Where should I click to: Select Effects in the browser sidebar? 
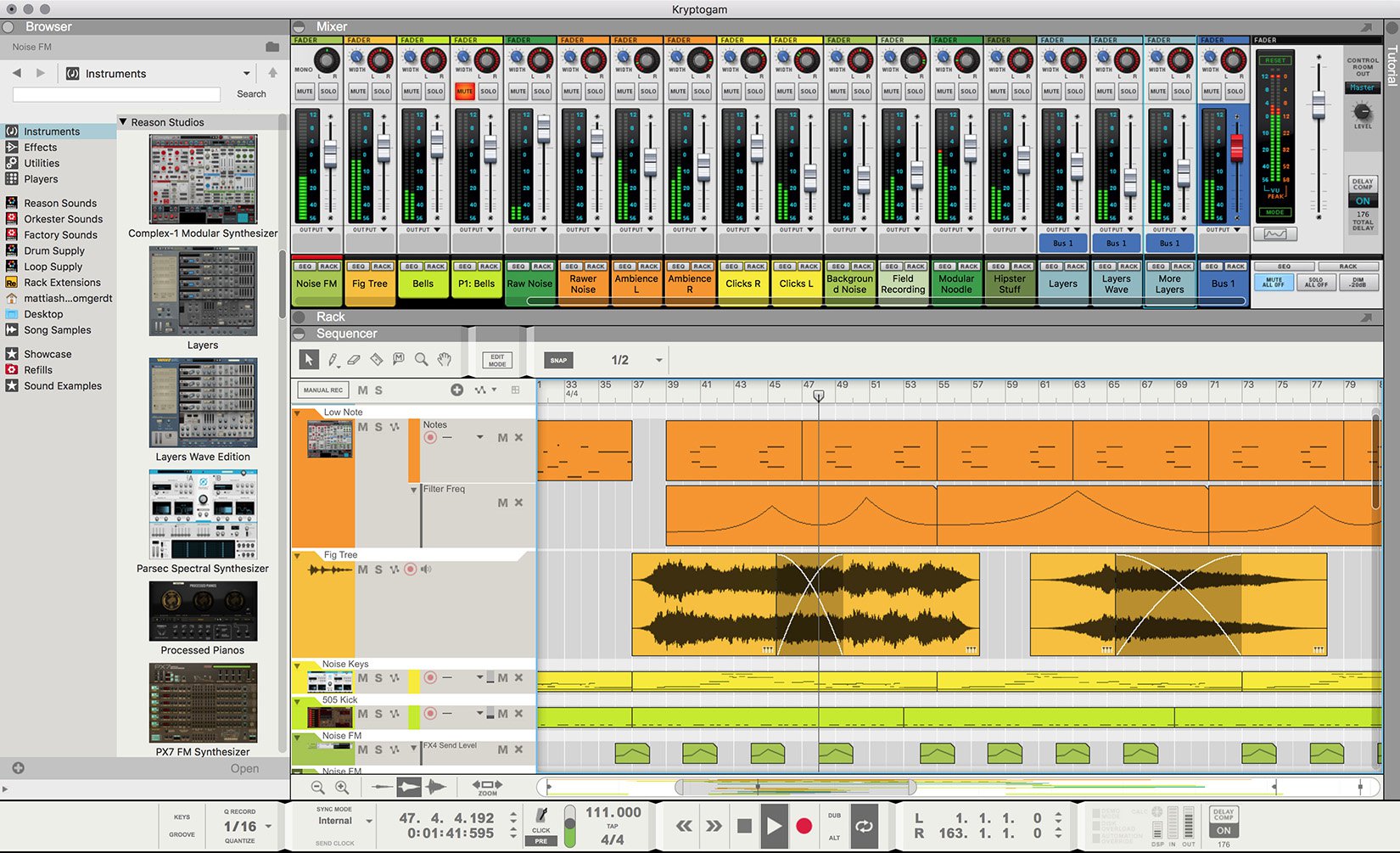(41, 147)
